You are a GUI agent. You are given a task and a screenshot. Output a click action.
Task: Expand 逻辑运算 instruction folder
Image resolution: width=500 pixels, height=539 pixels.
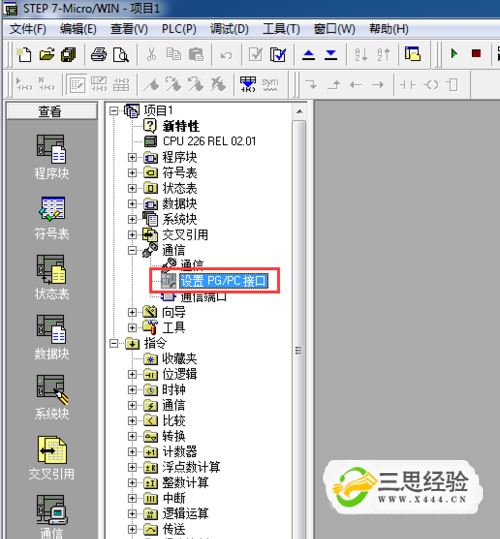click(x=132, y=514)
